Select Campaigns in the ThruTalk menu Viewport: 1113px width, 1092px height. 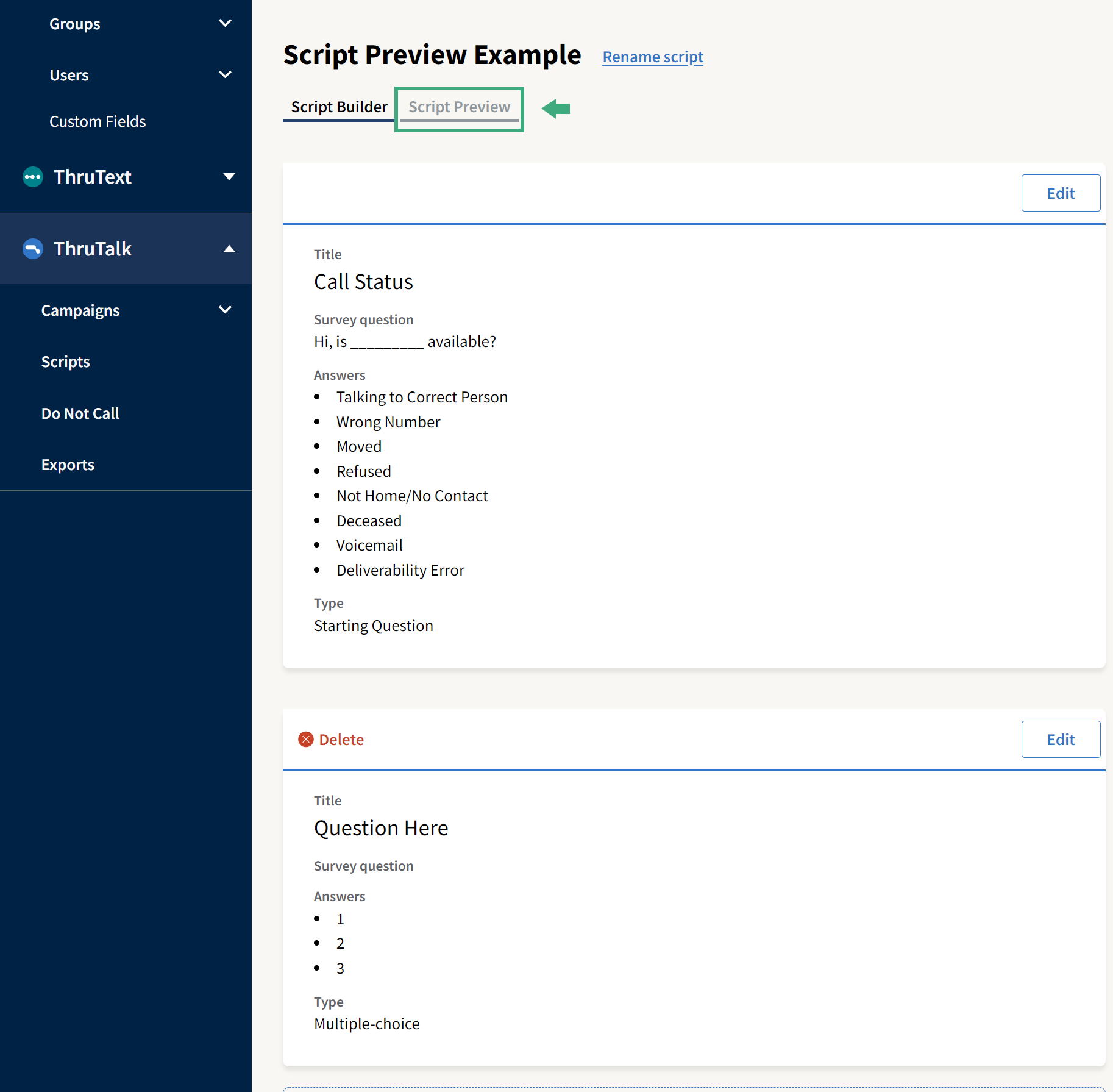pos(80,310)
